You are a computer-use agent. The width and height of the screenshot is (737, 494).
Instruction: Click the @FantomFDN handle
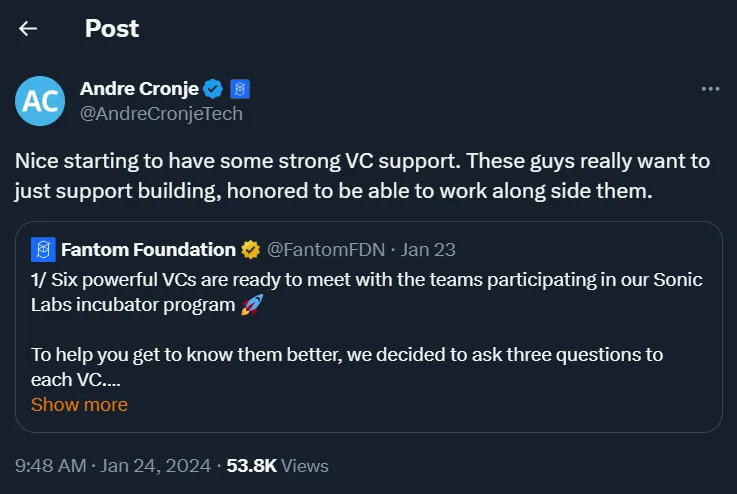(x=326, y=250)
